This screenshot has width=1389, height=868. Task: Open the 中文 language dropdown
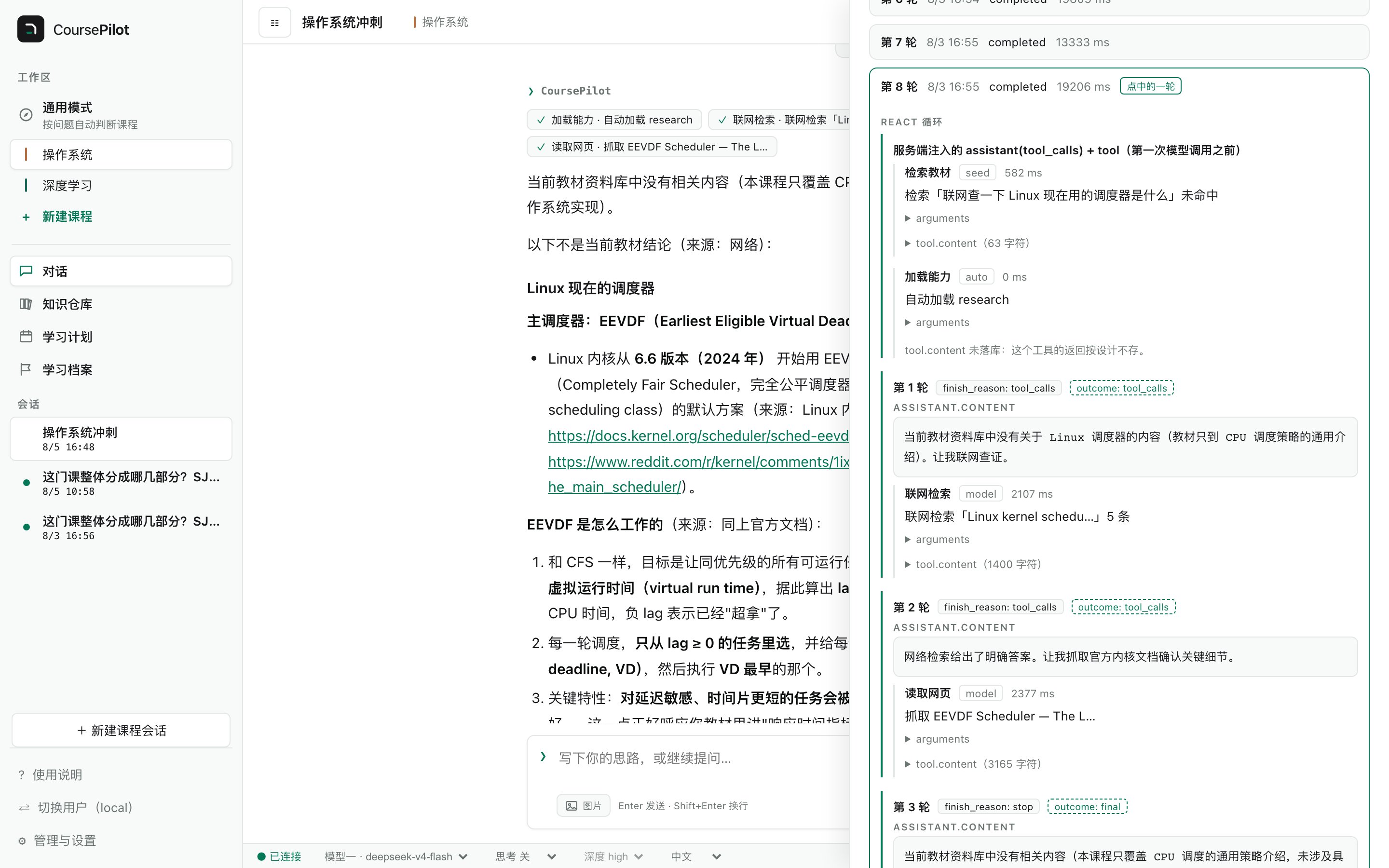tap(695, 856)
